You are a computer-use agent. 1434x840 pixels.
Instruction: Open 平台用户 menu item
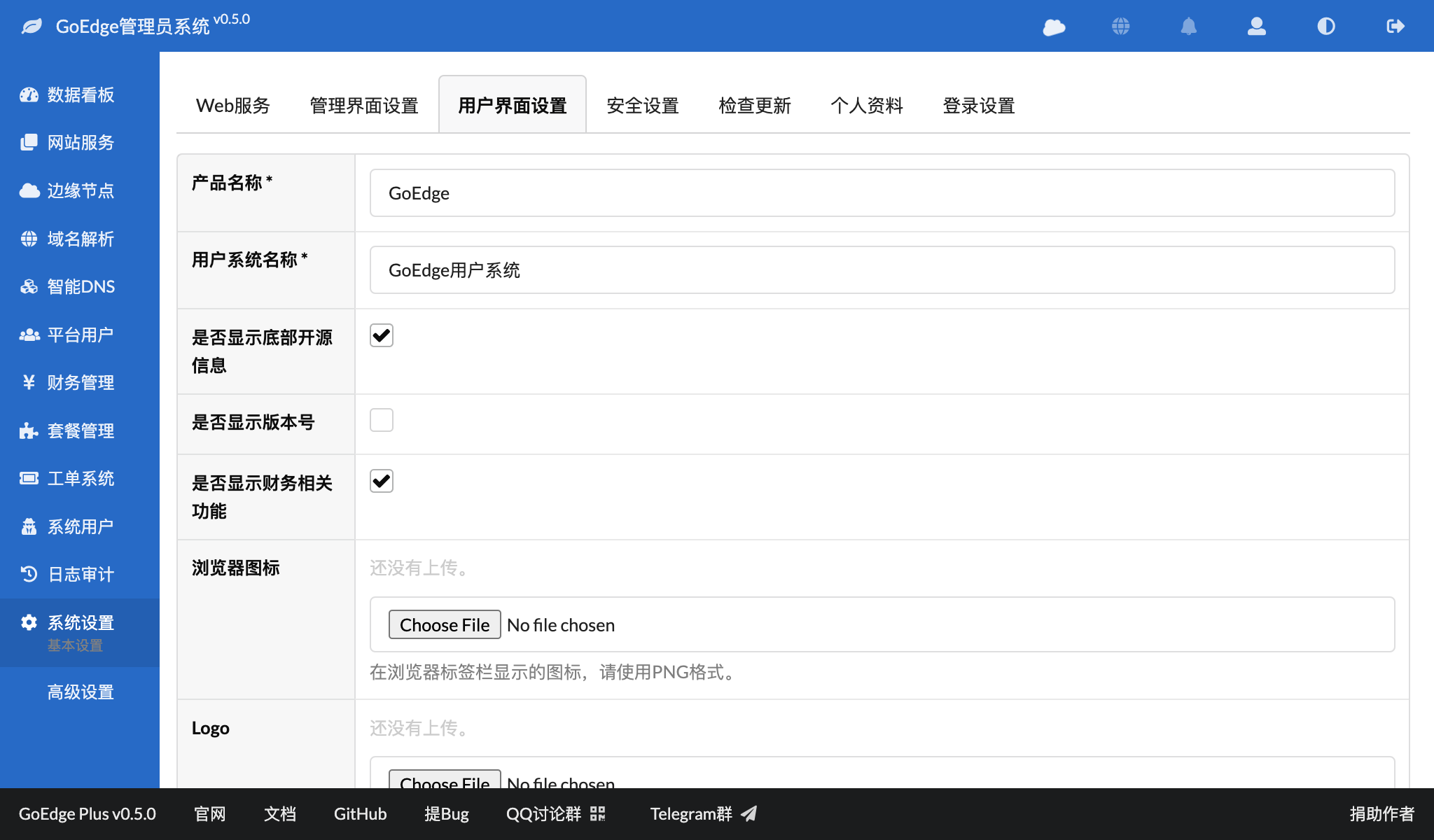[x=80, y=335]
